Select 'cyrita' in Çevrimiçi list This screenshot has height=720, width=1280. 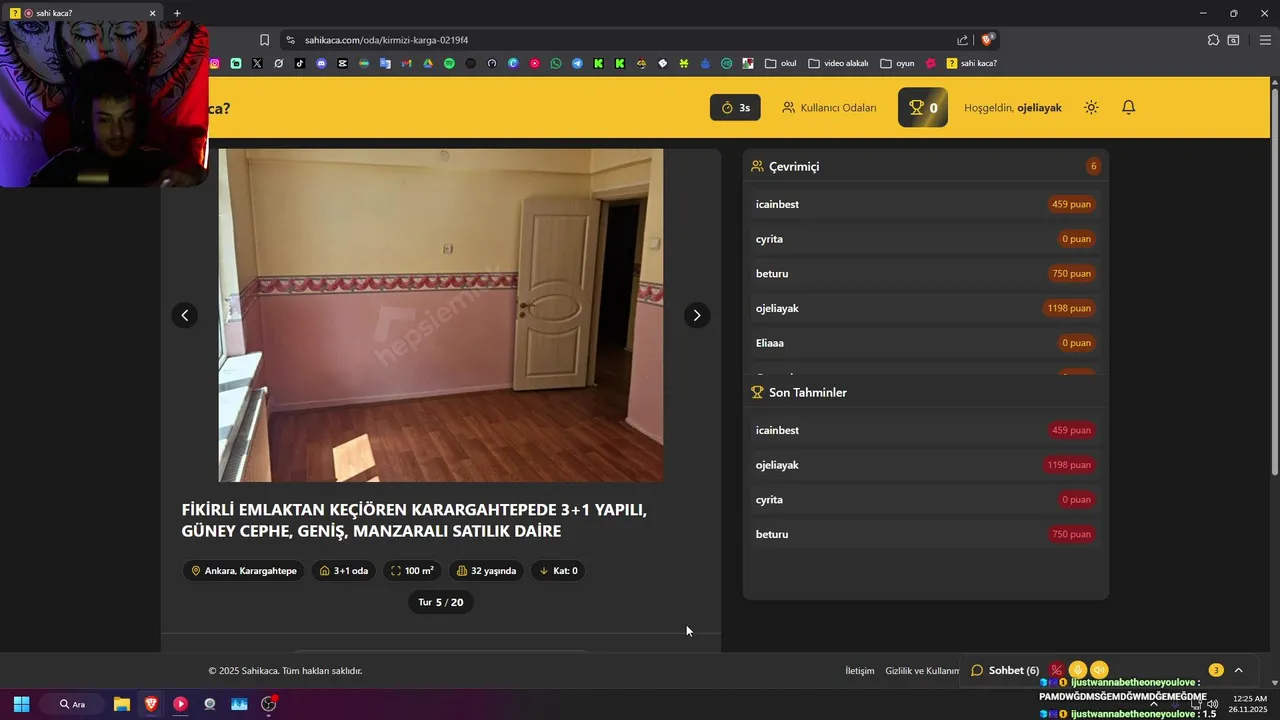tap(925, 239)
